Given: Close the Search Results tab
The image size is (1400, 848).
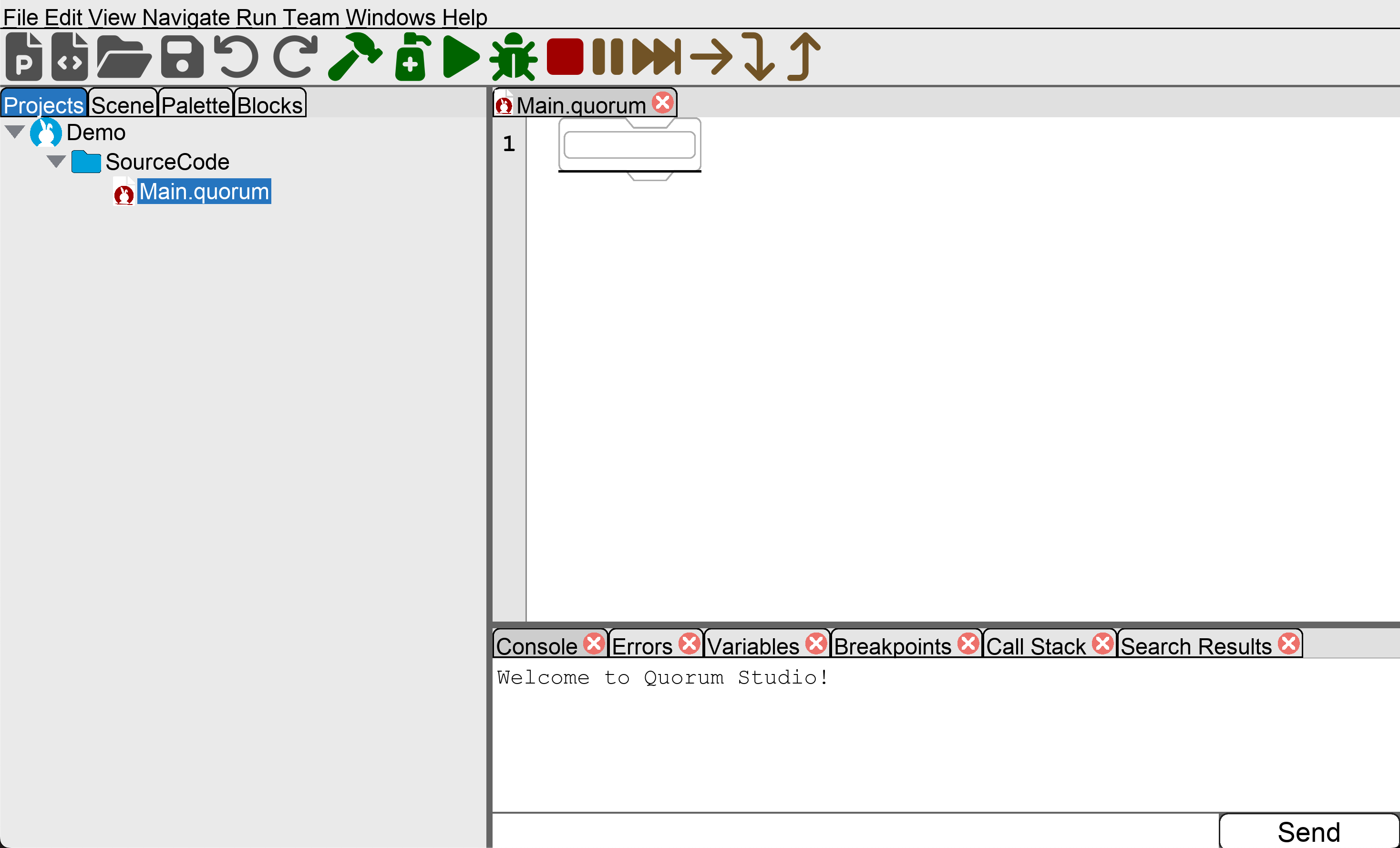Looking at the screenshot, I should (x=1288, y=644).
